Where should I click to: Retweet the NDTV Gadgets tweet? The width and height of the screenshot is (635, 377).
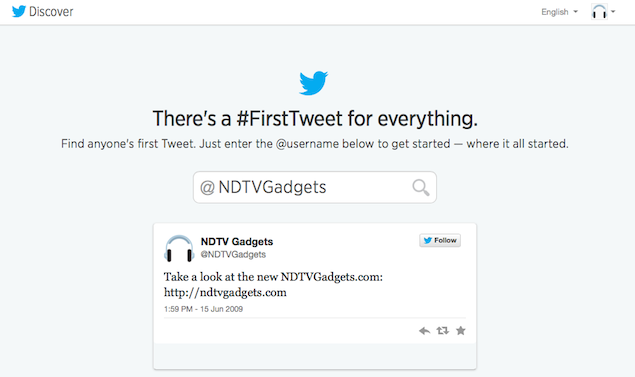(443, 331)
